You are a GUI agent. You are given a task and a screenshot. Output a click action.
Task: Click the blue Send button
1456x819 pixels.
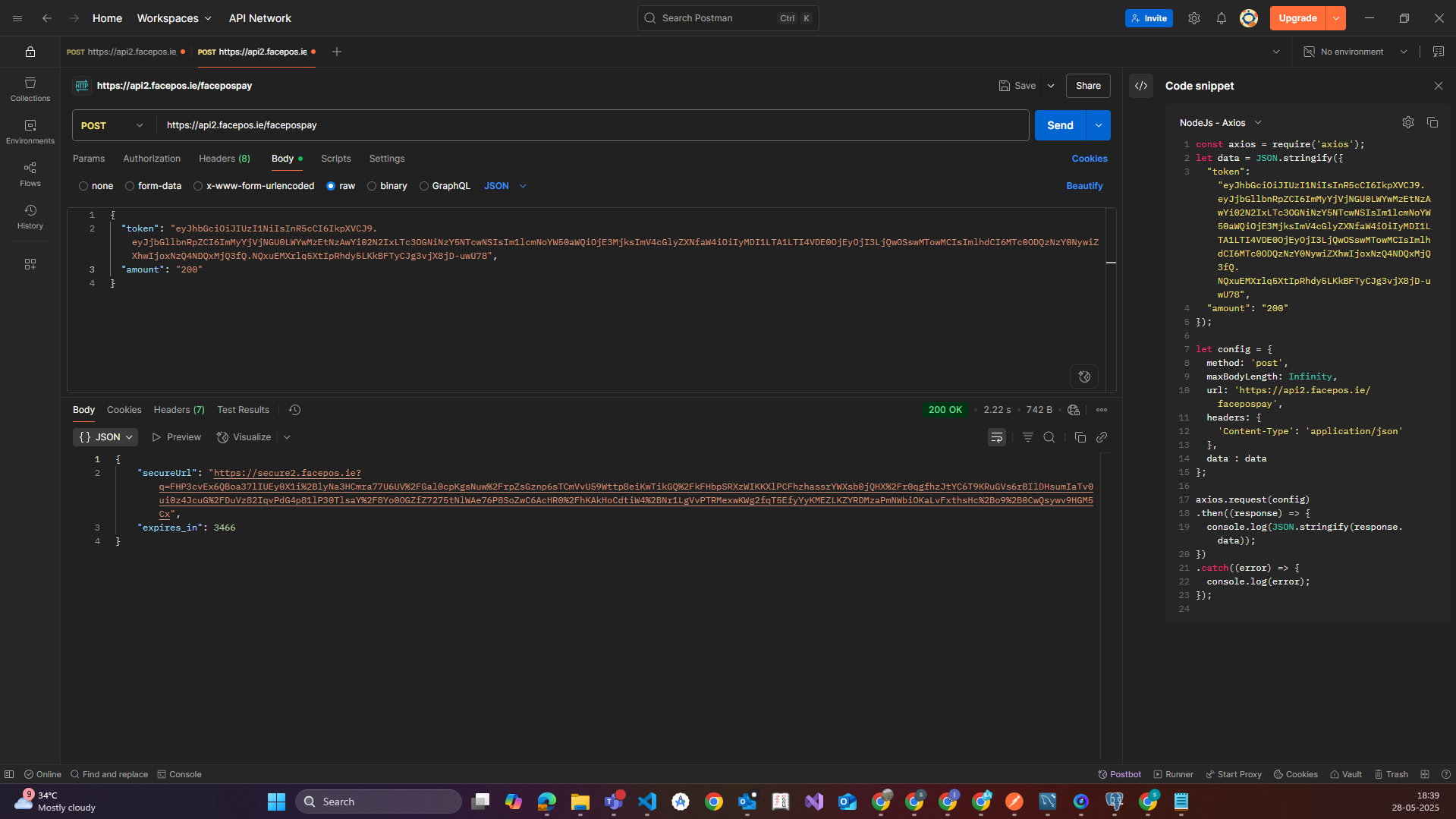[1061, 125]
